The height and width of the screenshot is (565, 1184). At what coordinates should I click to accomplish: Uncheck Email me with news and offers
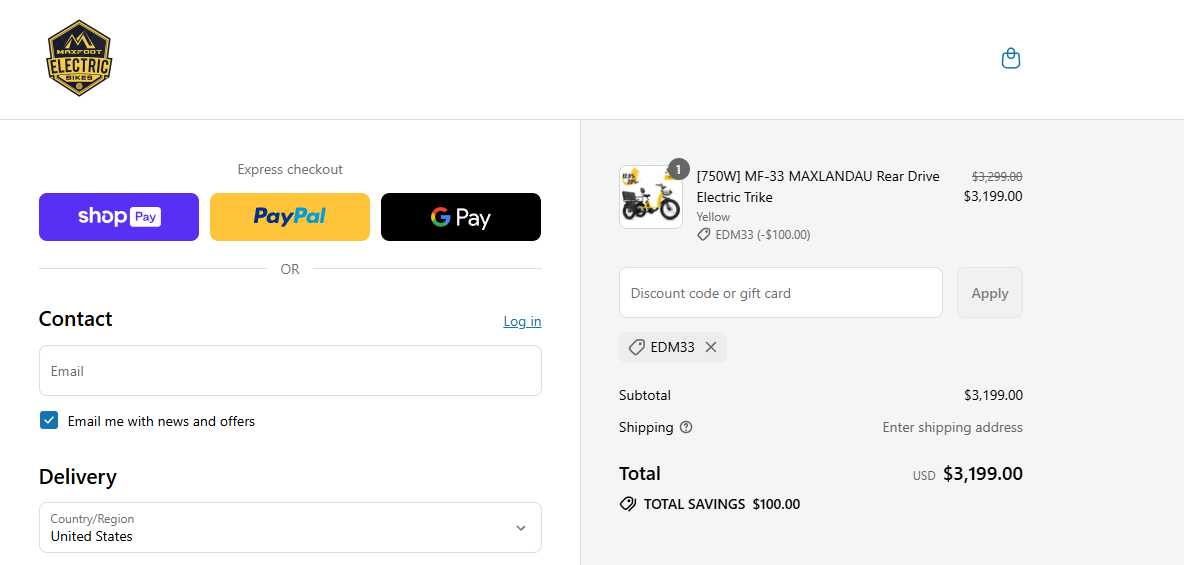[x=49, y=421]
